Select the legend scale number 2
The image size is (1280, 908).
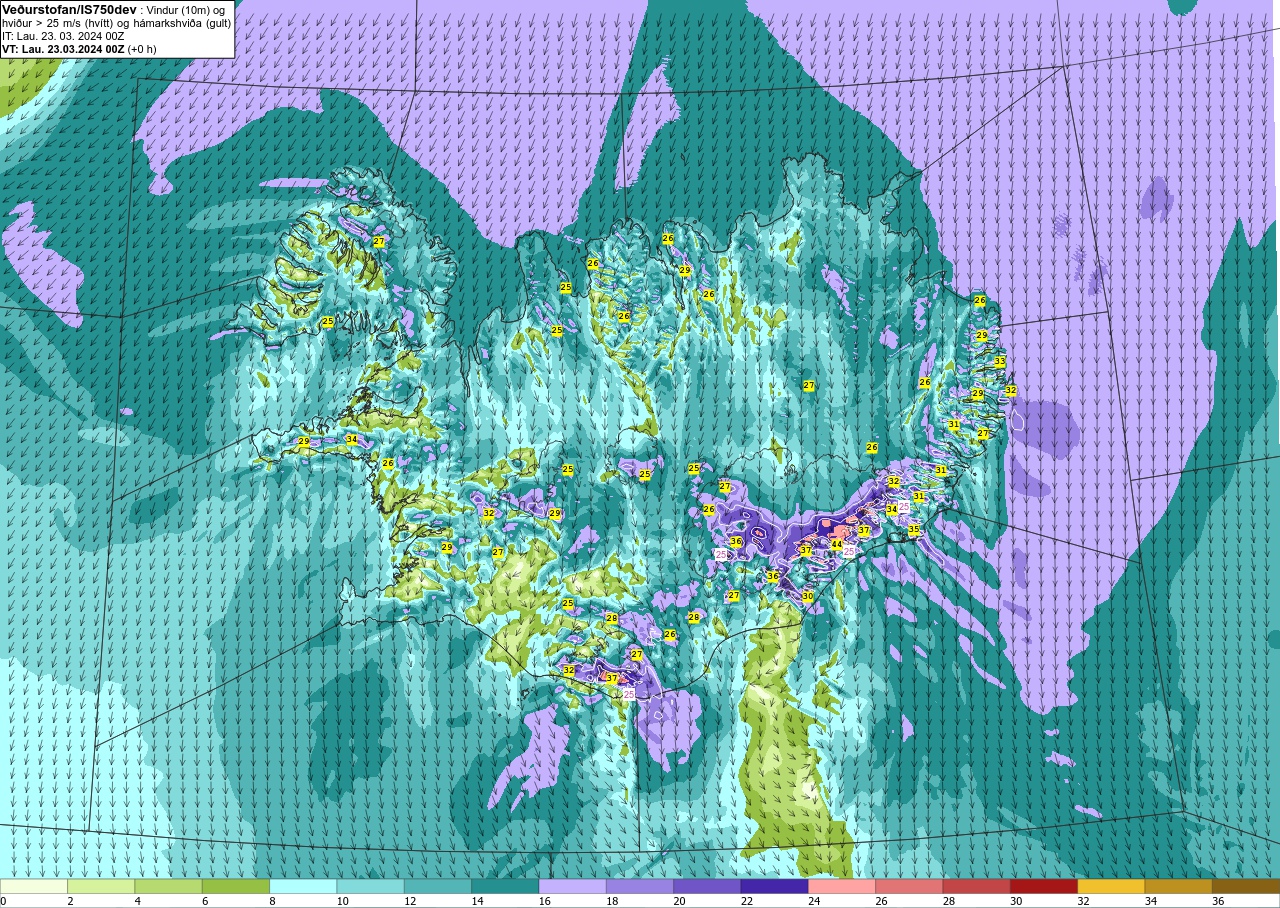[69, 901]
